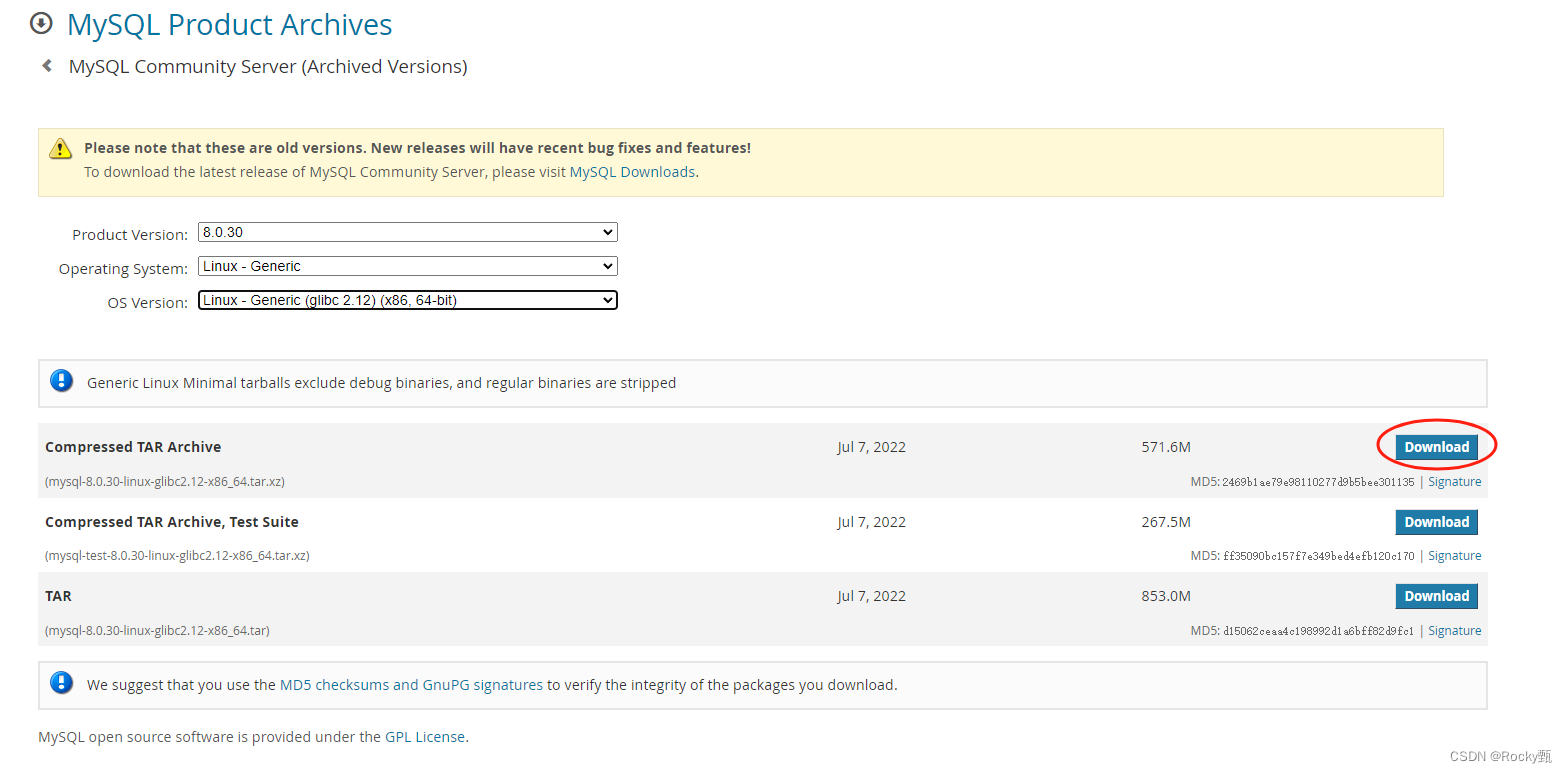1567x773 pixels.
Task: Click filename mysql-8.0.30-linux-glibc2.12-x86_64.tar
Action: (x=157, y=631)
